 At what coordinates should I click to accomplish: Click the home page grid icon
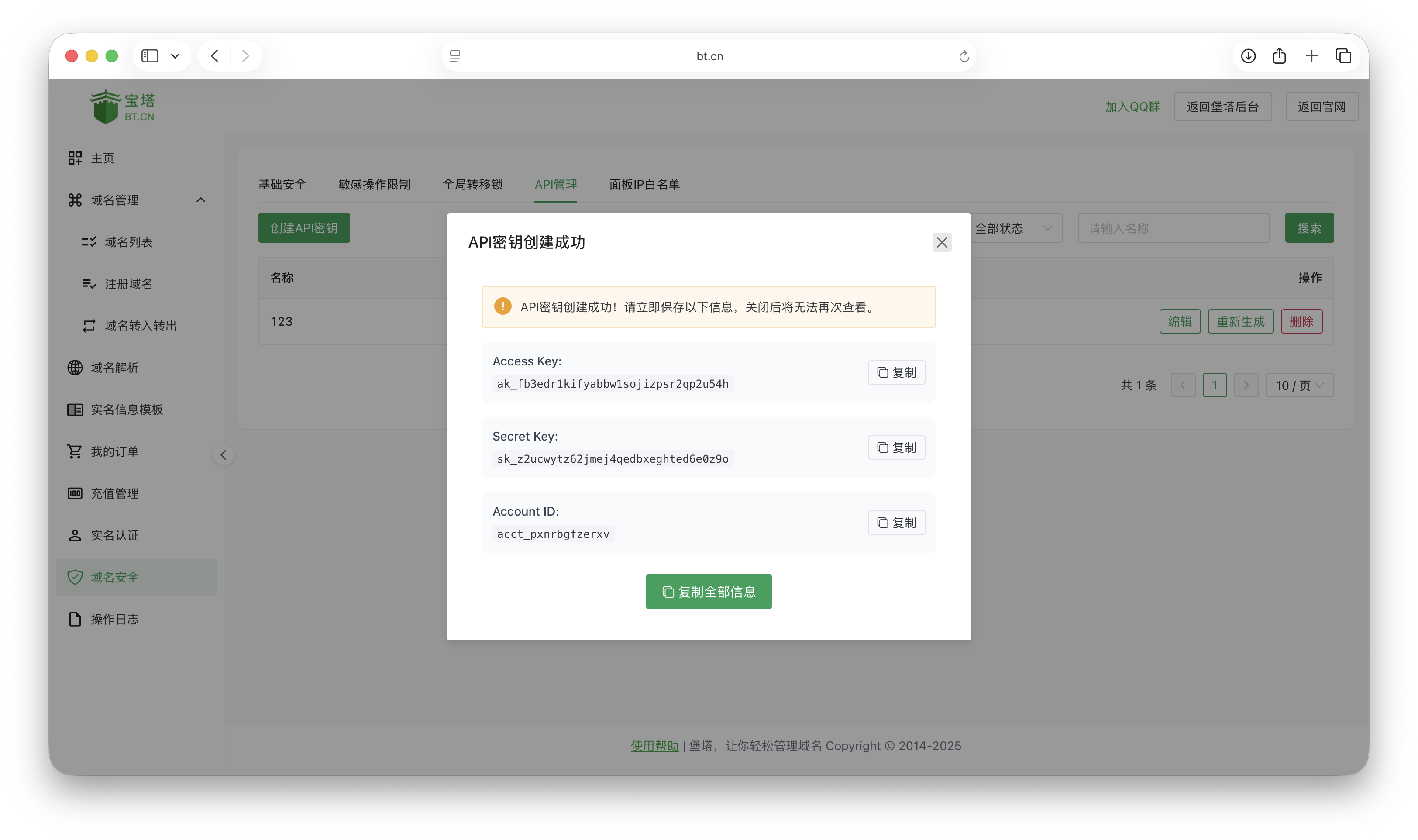(75, 158)
